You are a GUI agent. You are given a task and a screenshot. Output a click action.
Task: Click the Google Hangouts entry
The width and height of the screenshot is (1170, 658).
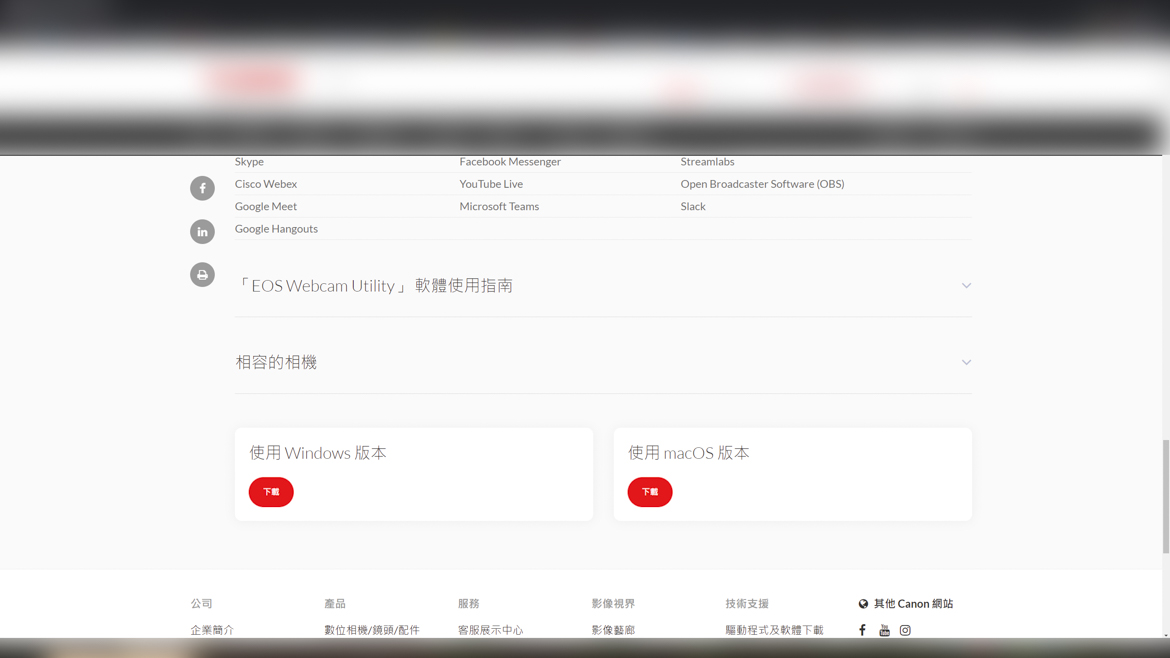[276, 228]
